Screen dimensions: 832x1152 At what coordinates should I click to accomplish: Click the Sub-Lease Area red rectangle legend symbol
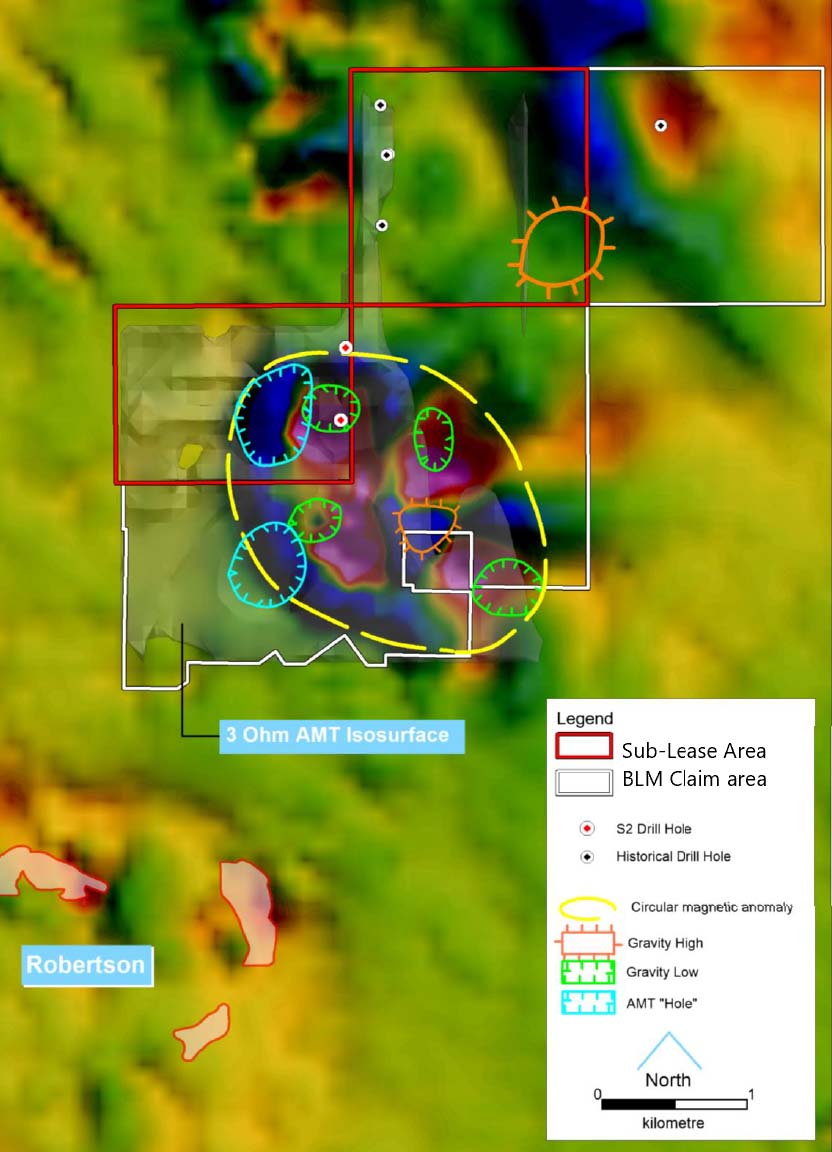tap(584, 746)
